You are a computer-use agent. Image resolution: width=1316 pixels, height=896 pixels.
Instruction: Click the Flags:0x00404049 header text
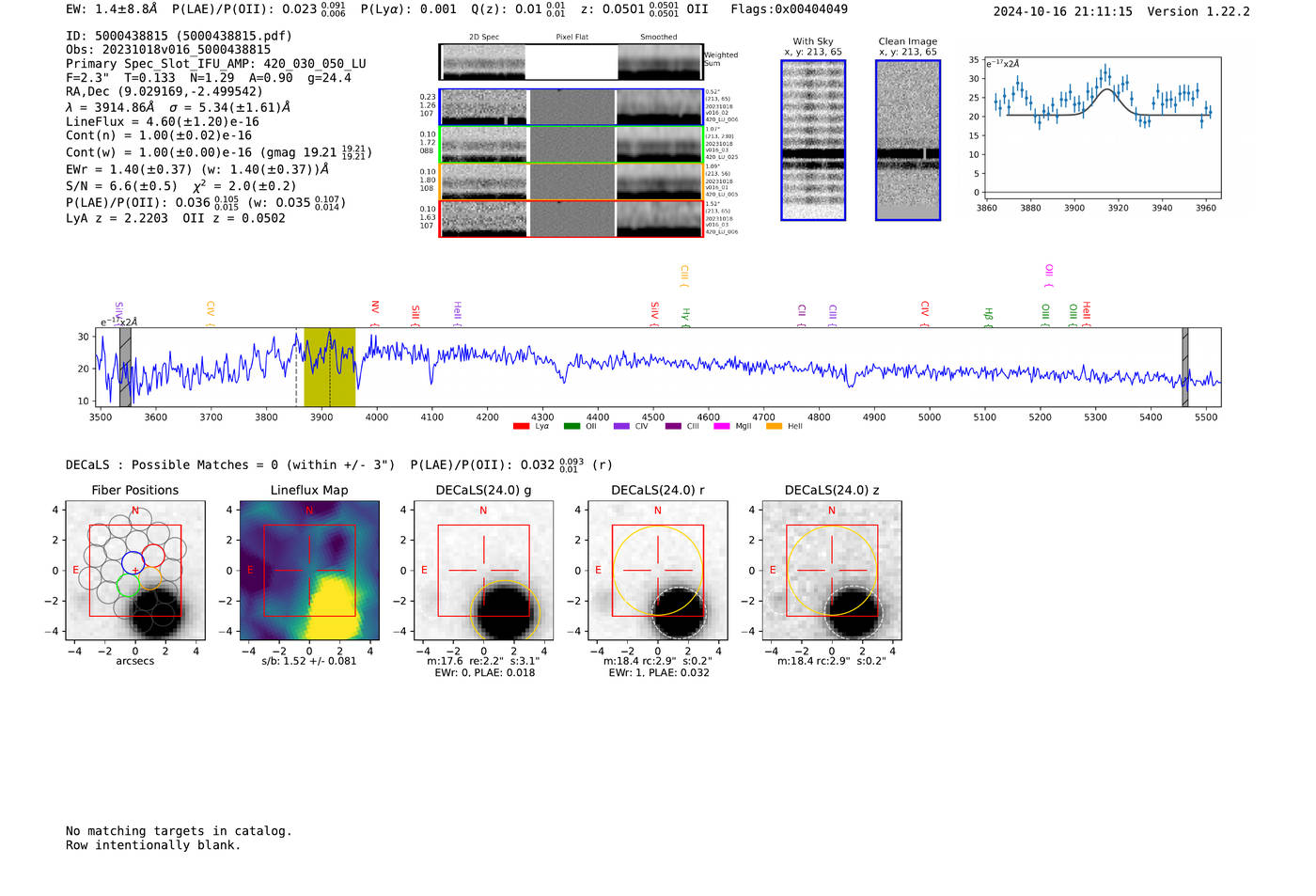click(789, 9)
